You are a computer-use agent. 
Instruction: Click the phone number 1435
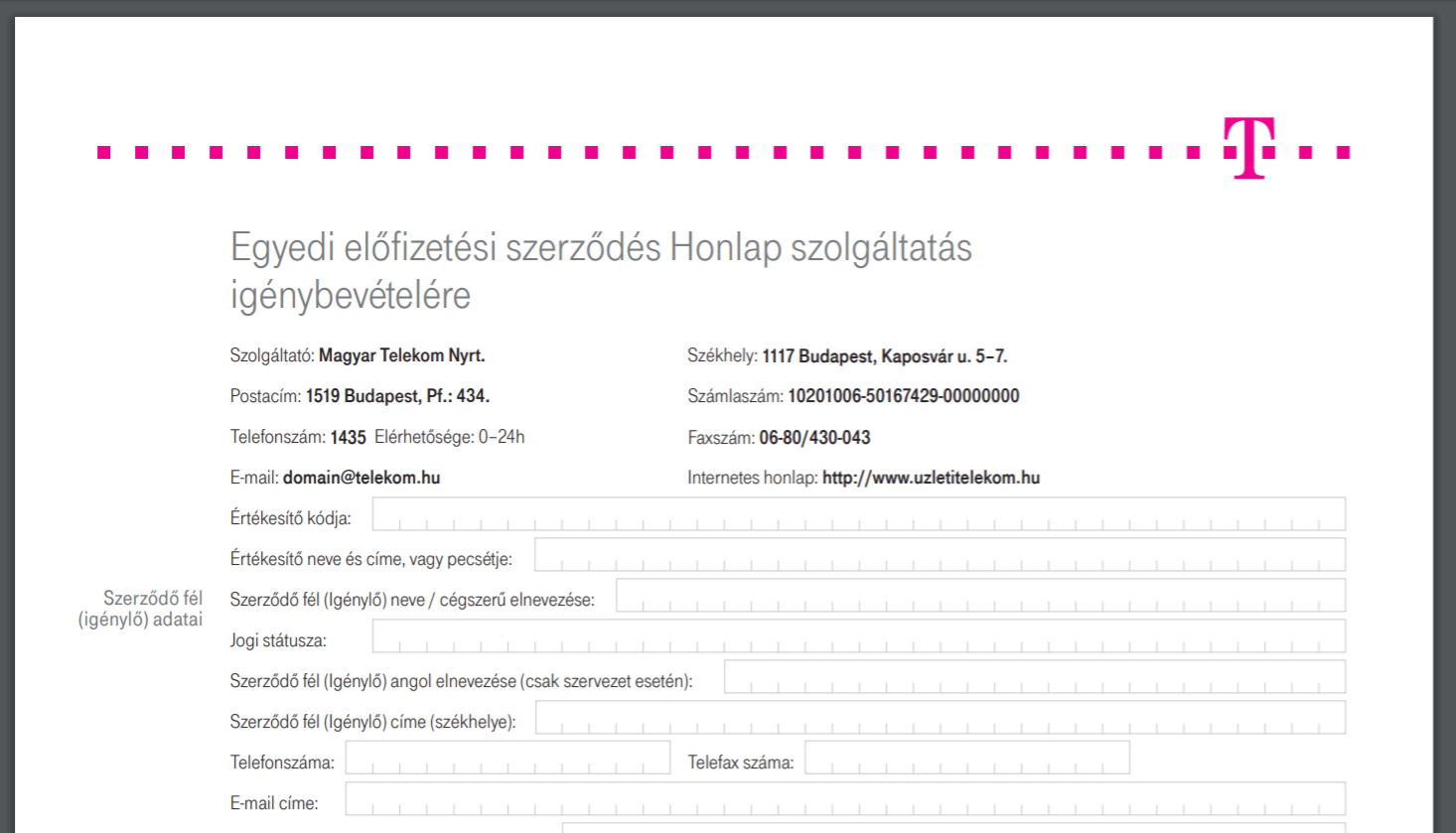point(348,437)
